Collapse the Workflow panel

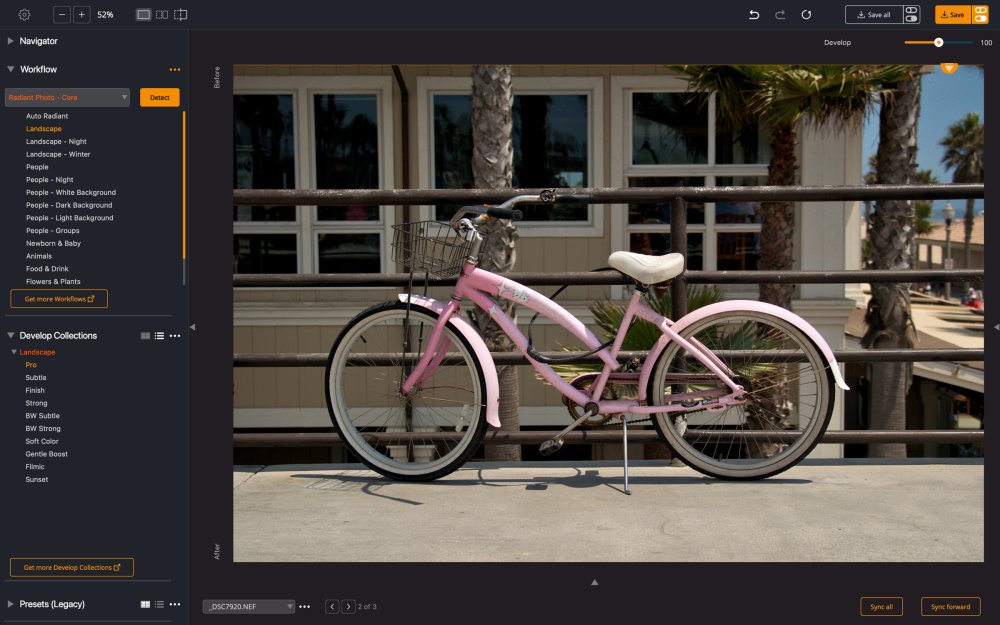tap(10, 69)
